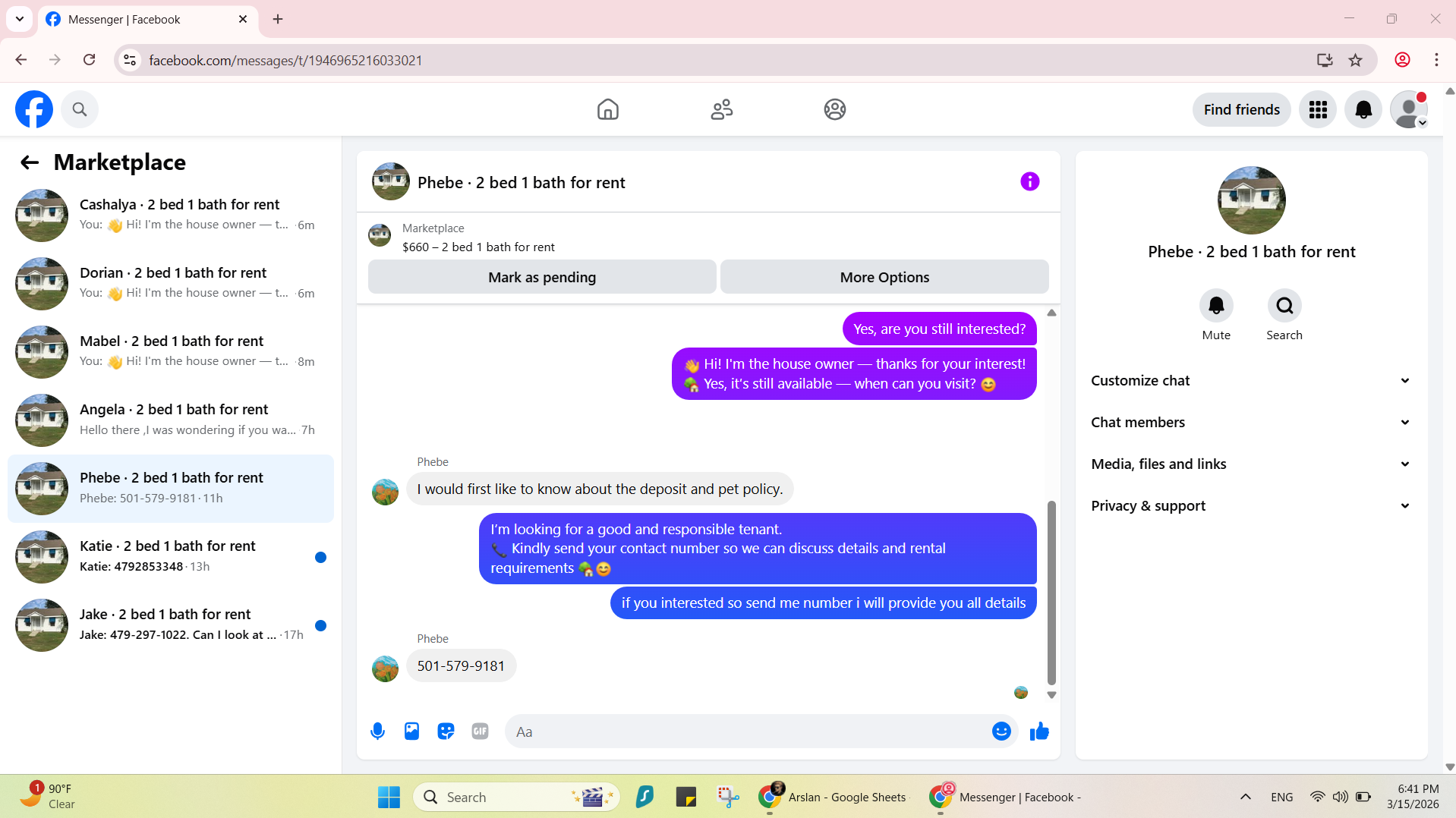Open Snipping Tool from the taskbar
The height and width of the screenshot is (818, 1456).
pos(728,797)
